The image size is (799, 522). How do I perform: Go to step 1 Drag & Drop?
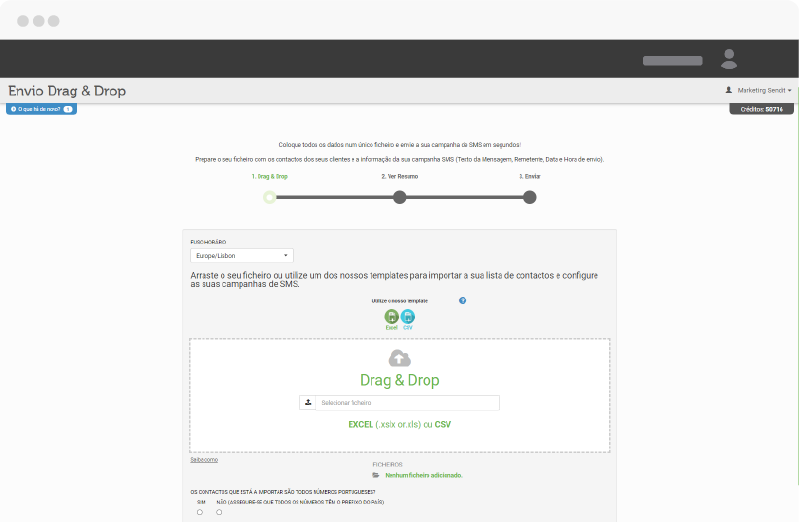pyautogui.click(x=270, y=197)
